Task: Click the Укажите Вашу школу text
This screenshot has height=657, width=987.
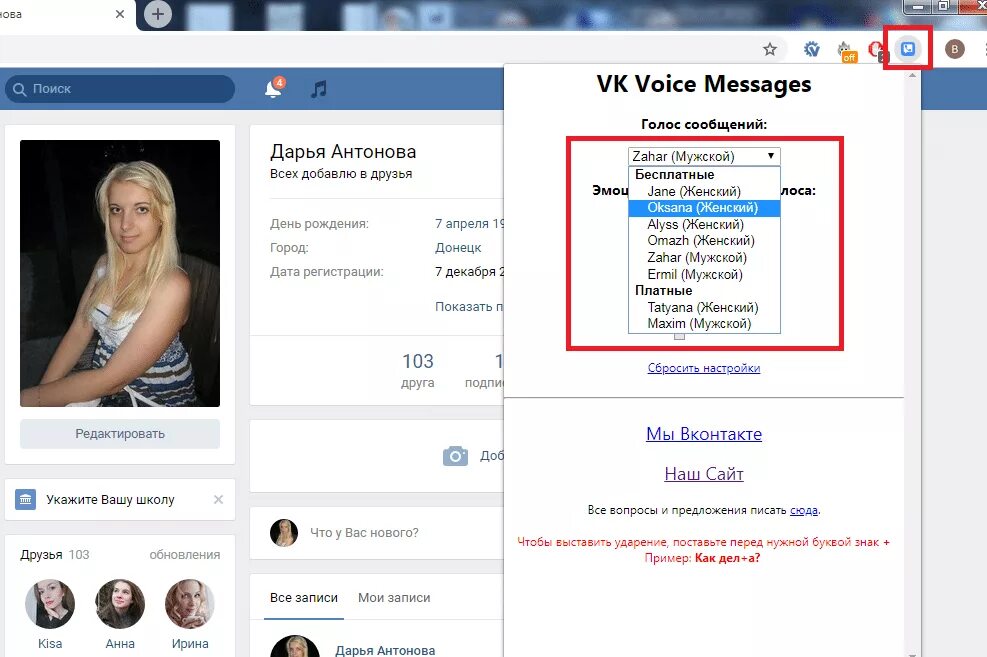Action: 110,500
